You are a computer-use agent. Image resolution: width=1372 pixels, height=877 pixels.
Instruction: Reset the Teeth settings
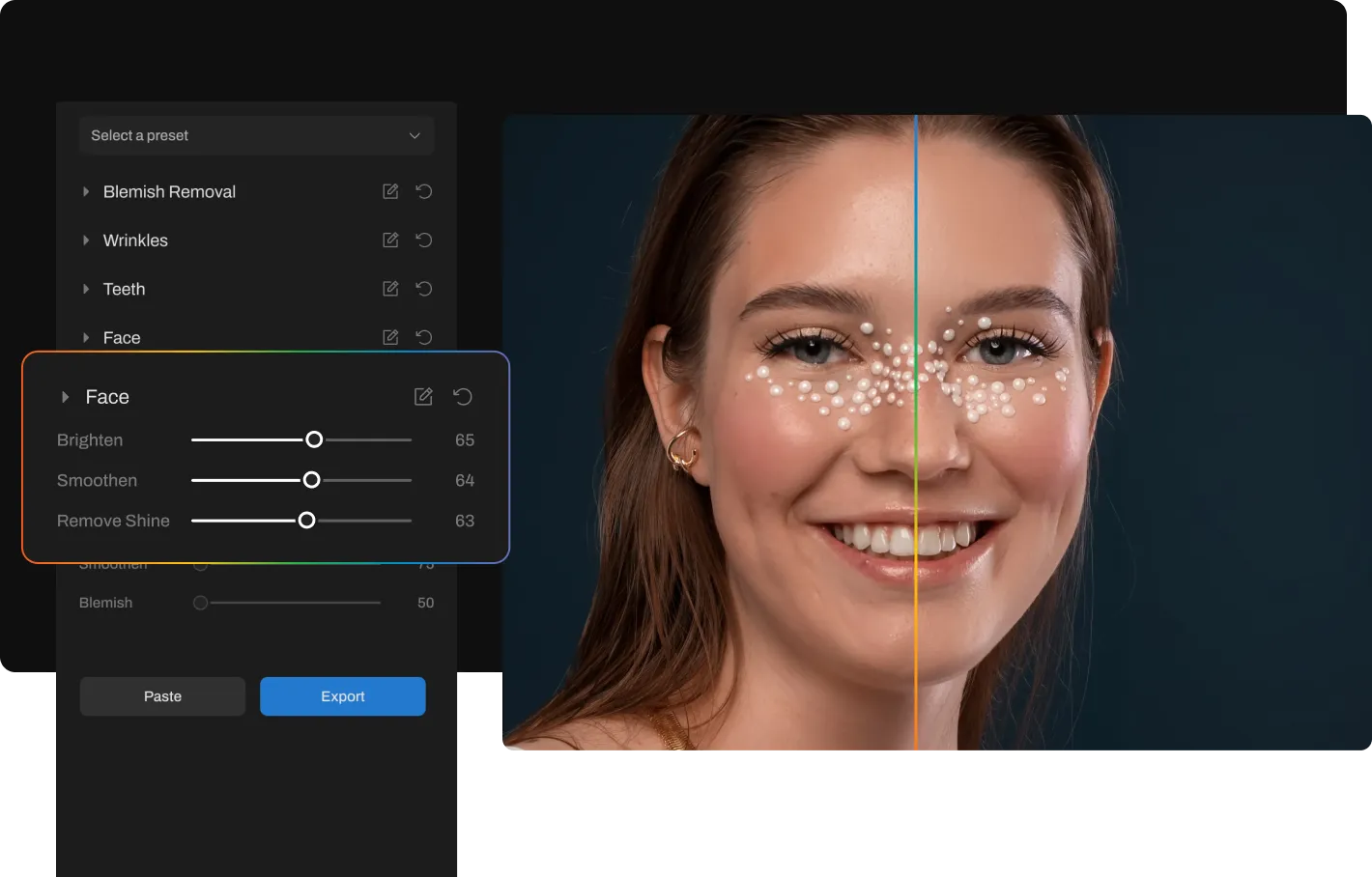pos(423,289)
